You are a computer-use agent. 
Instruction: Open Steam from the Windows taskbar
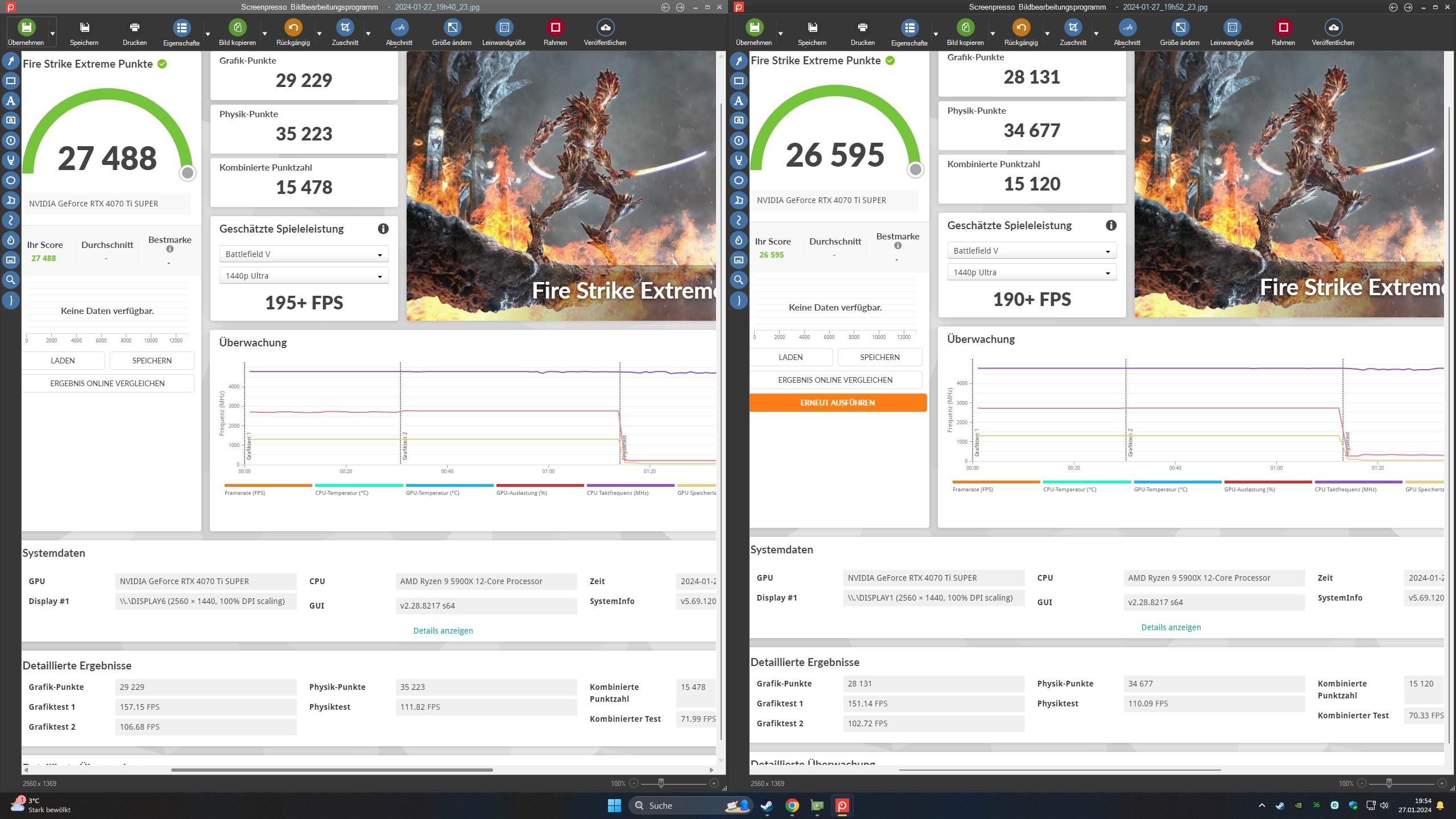click(767, 805)
